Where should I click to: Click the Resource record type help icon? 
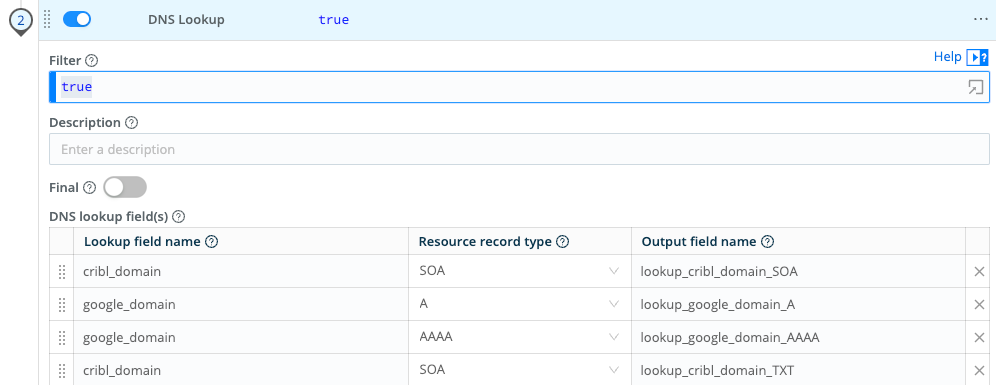562,242
